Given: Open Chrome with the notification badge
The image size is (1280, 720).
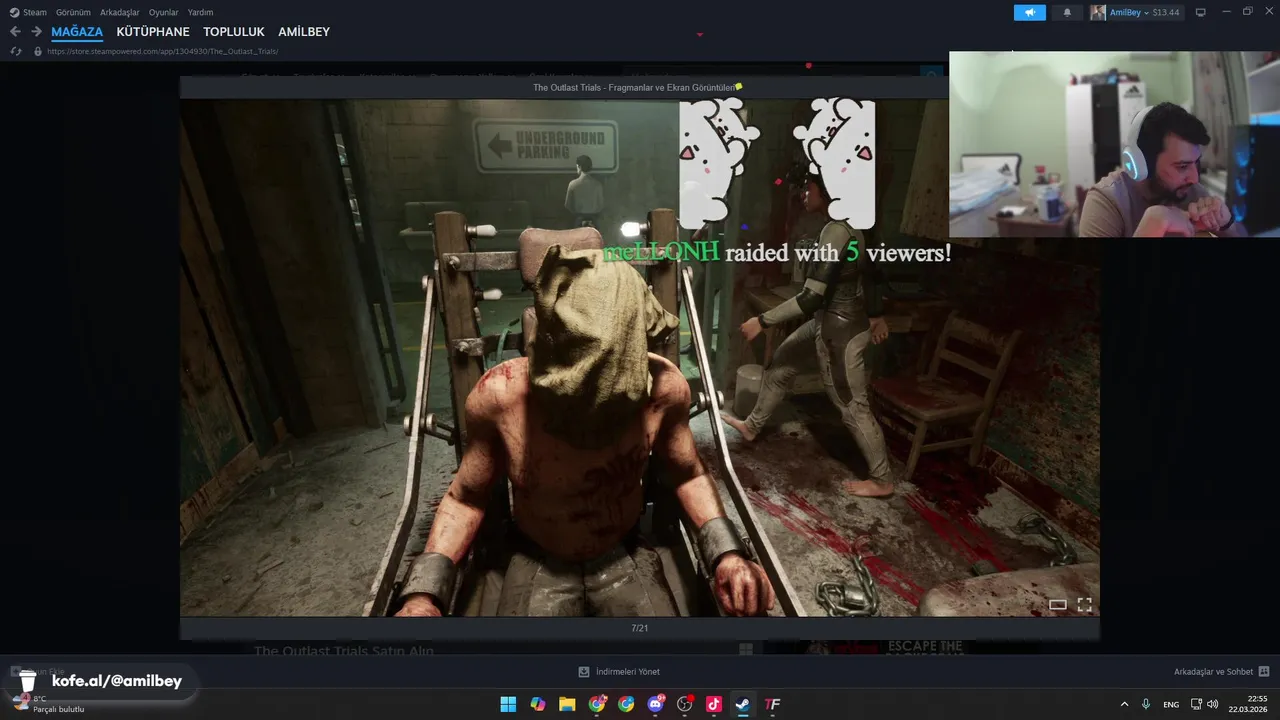Looking at the screenshot, I should click(x=597, y=704).
